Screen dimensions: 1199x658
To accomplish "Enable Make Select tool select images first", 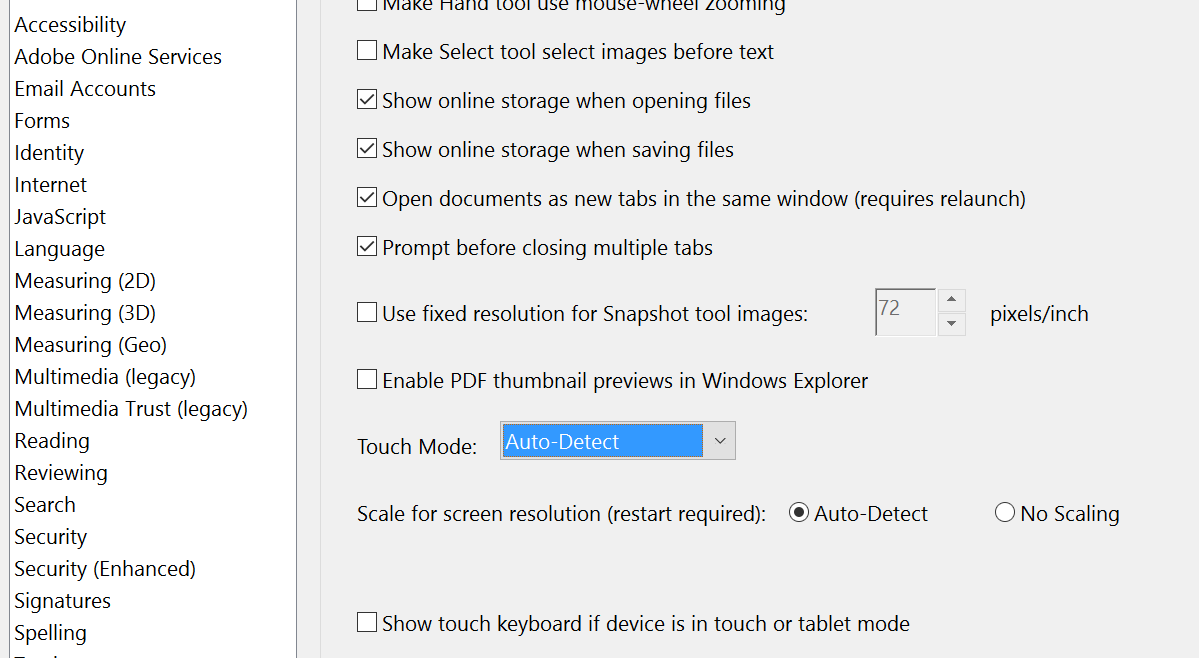I will point(367,51).
